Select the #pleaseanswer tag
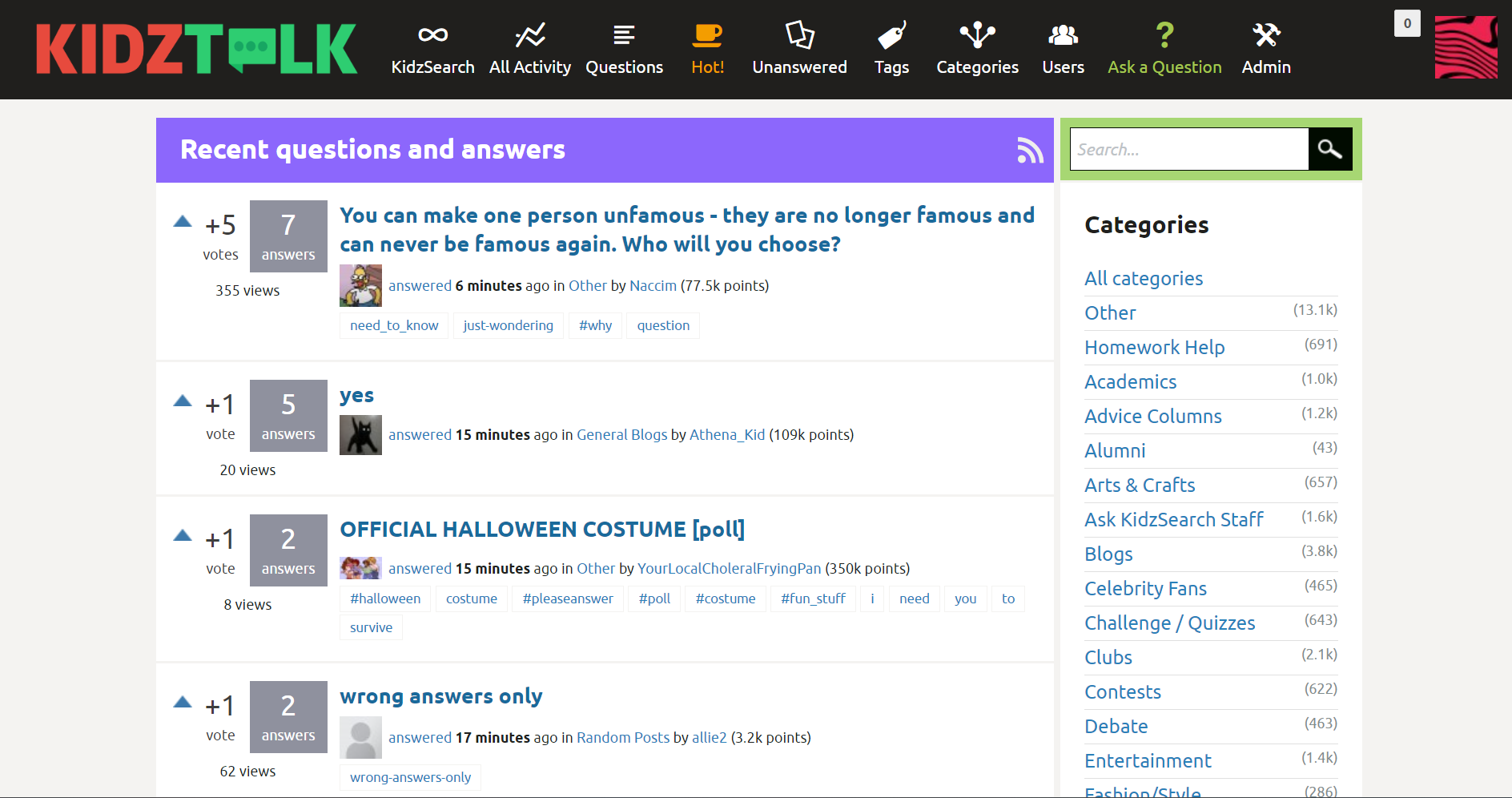The height and width of the screenshot is (798, 1512). coord(568,598)
